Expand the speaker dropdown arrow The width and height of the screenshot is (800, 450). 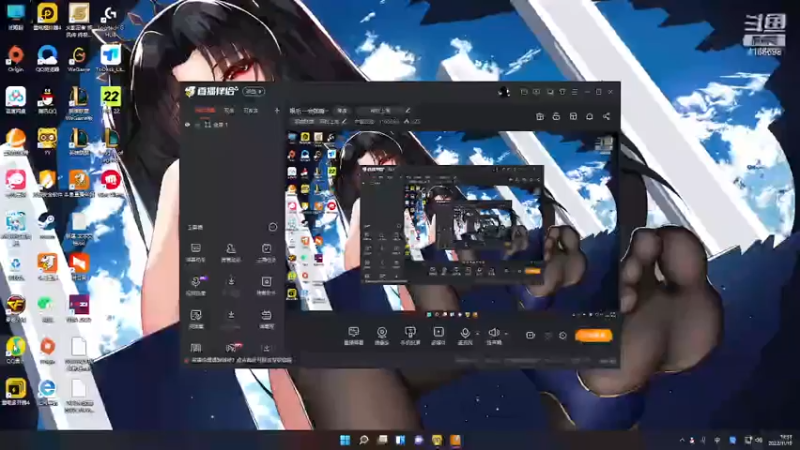tap(506, 334)
